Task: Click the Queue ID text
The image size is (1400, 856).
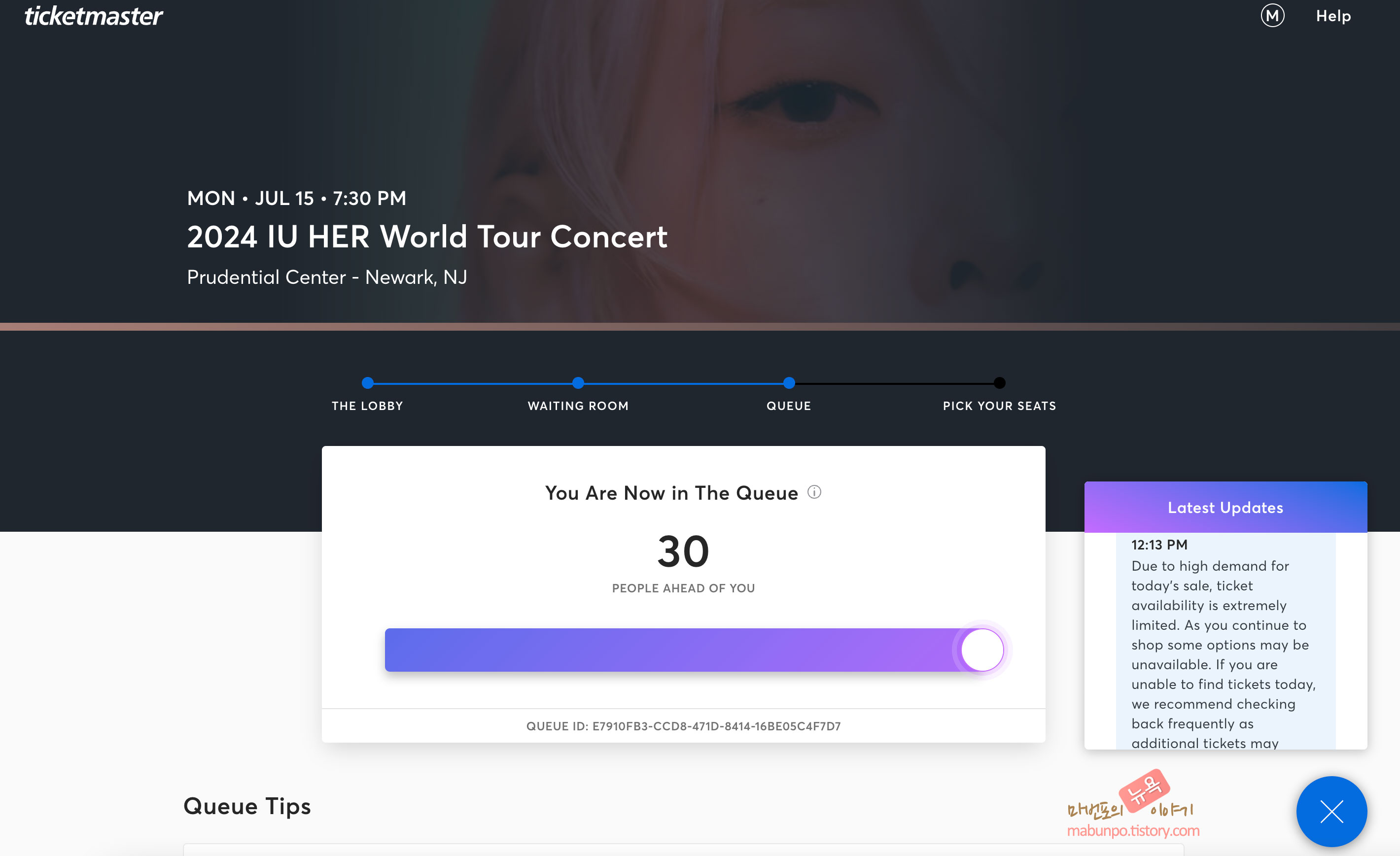Action: point(683,726)
